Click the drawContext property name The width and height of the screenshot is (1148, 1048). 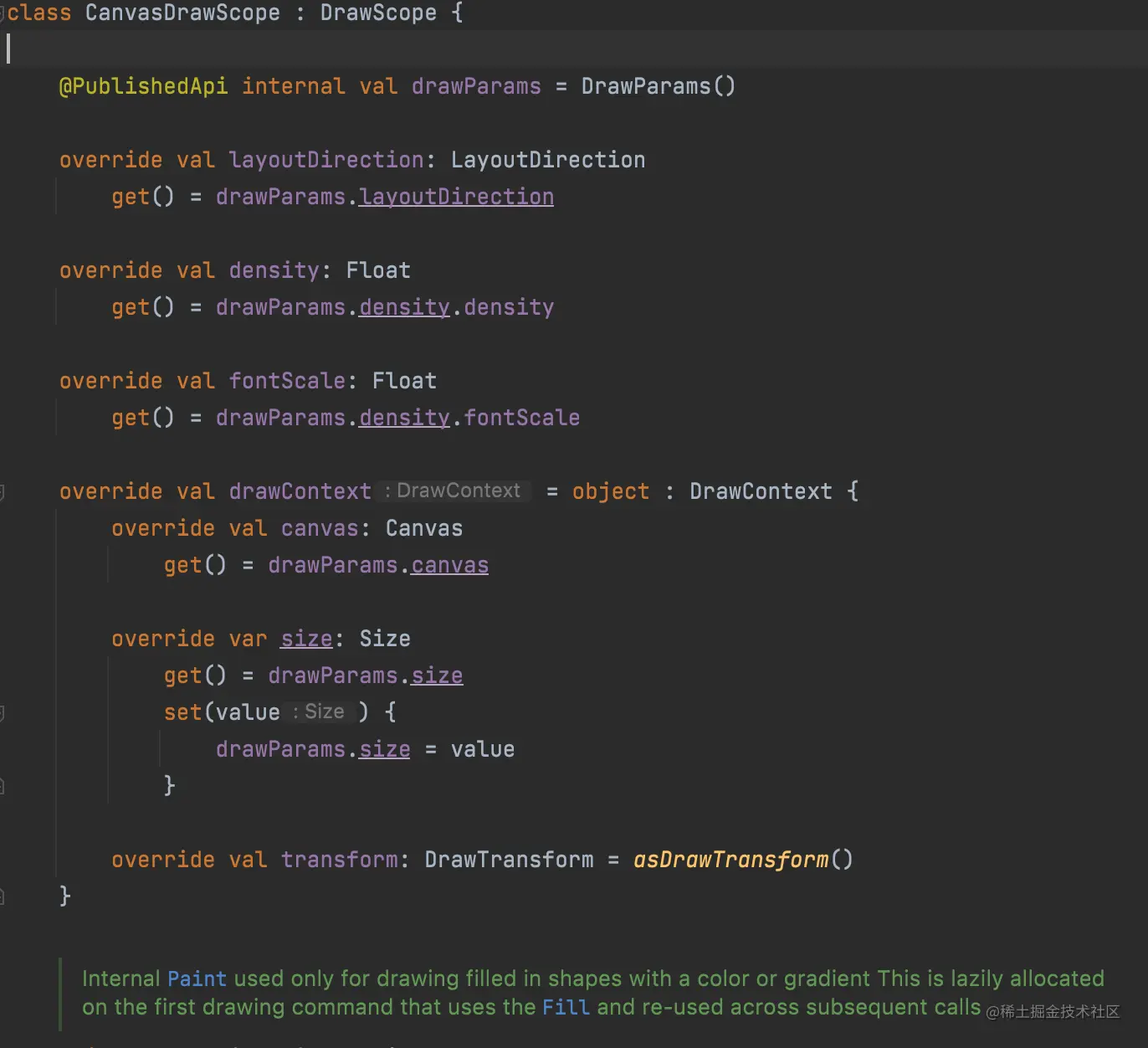pyautogui.click(x=300, y=491)
